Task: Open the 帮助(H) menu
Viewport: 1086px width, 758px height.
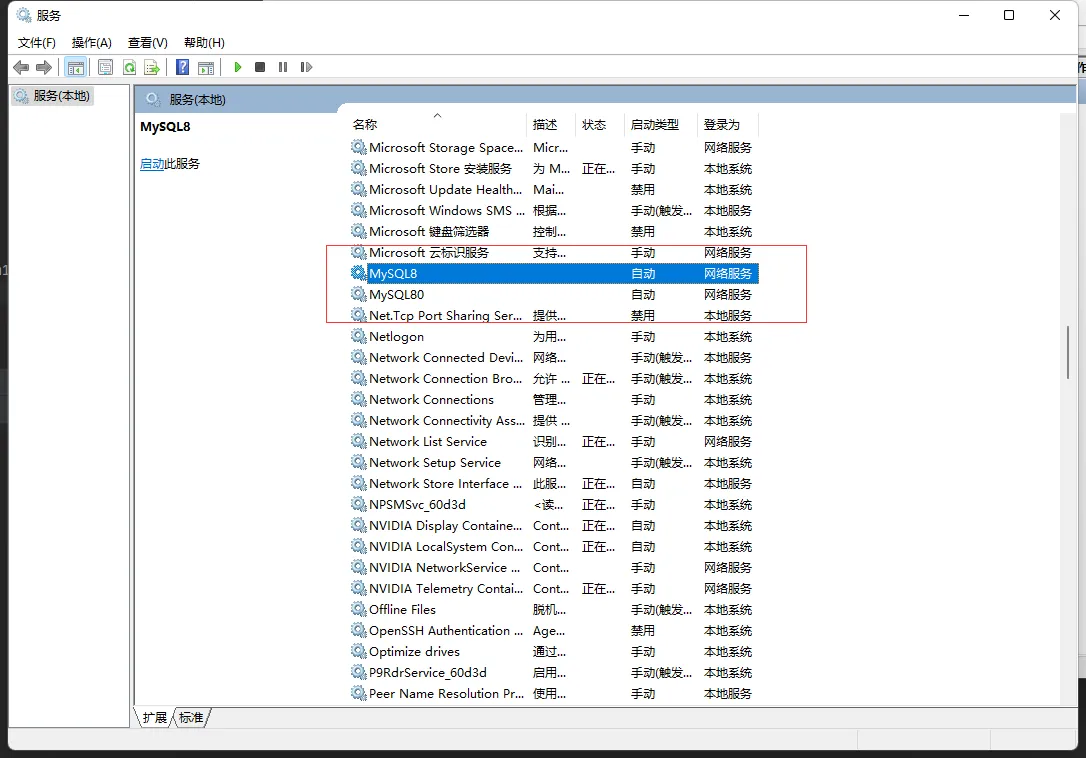Action: coord(204,43)
